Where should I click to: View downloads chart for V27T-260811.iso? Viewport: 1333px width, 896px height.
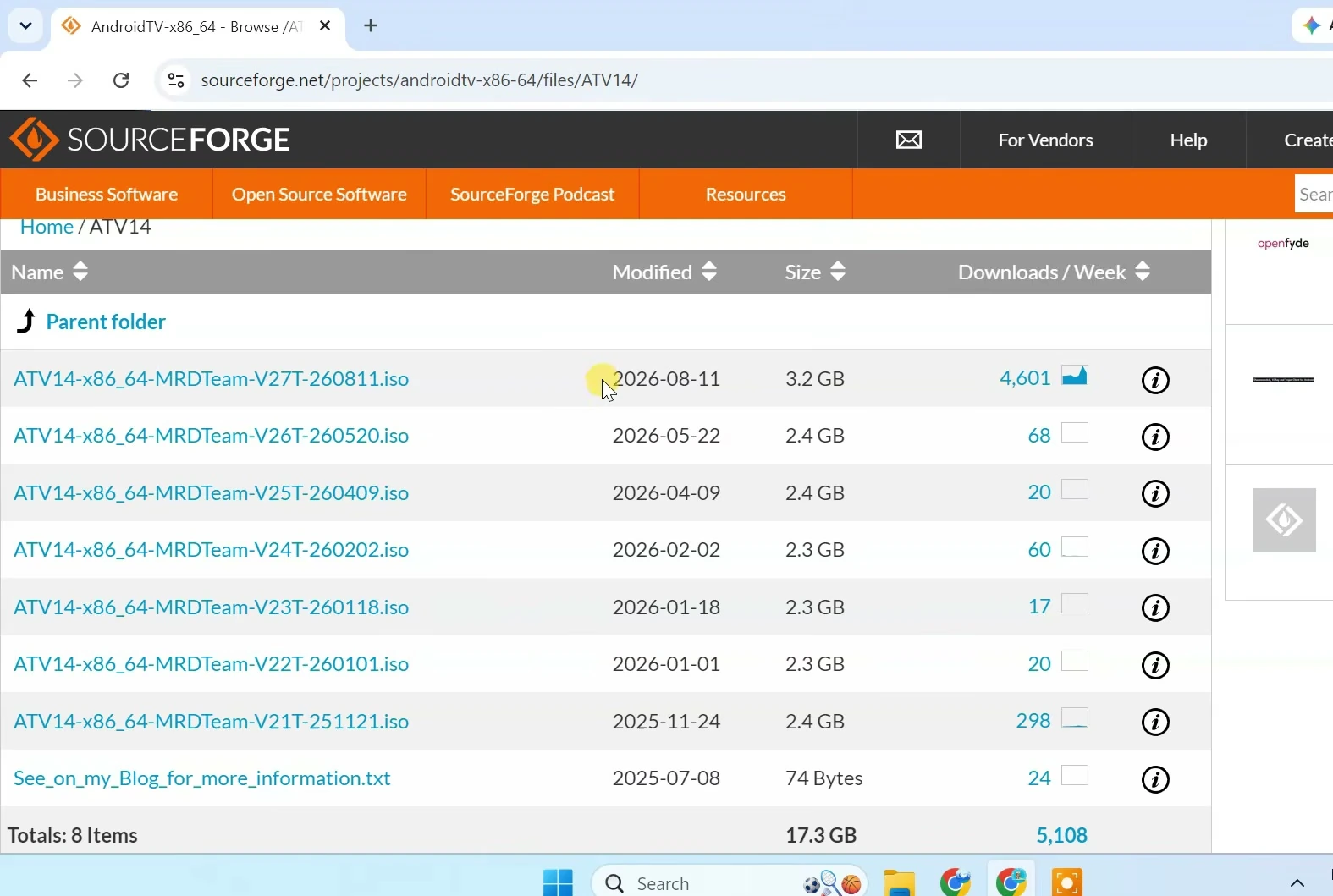[x=1075, y=376]
